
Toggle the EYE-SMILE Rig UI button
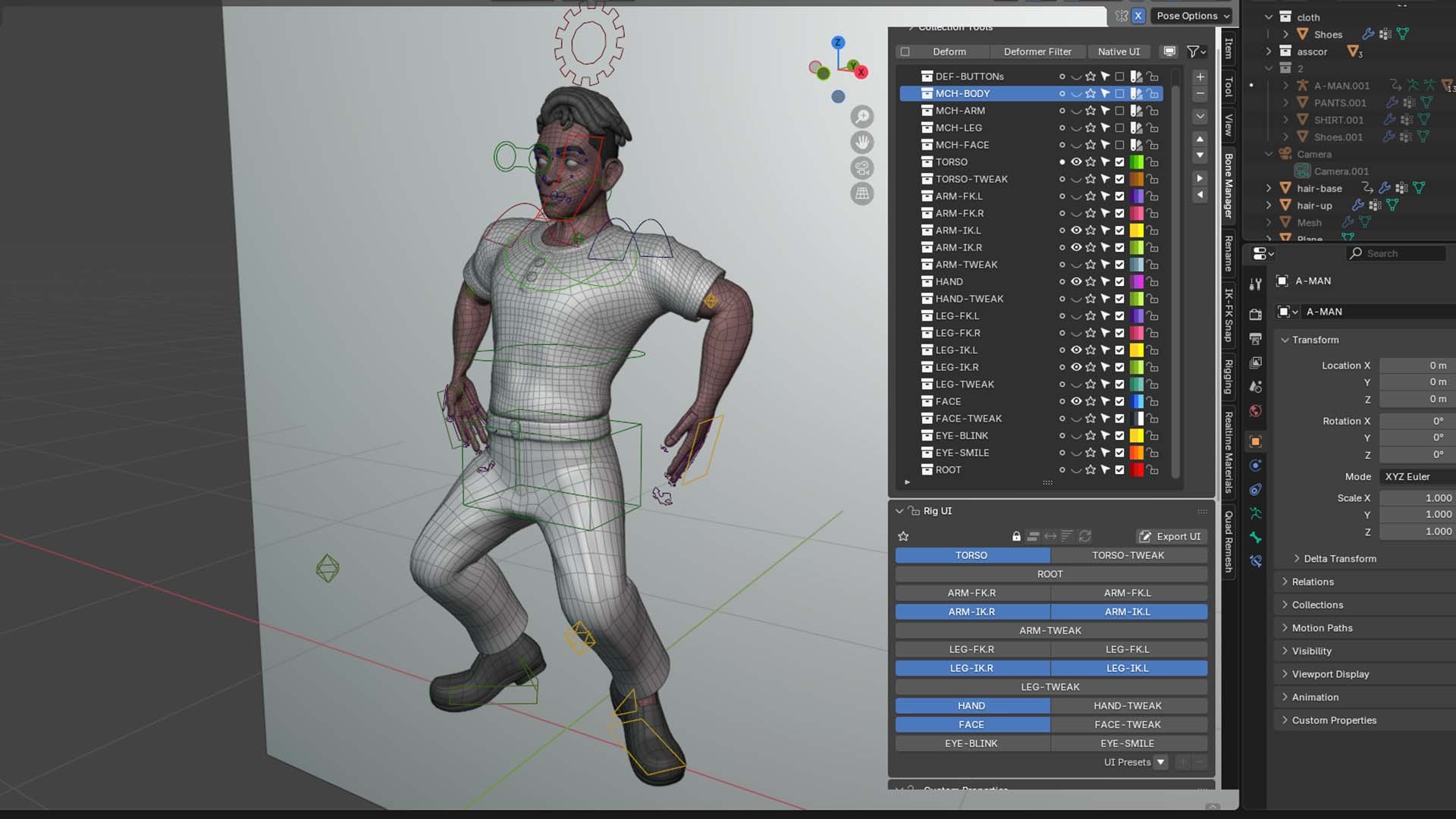click(1128, 743)
